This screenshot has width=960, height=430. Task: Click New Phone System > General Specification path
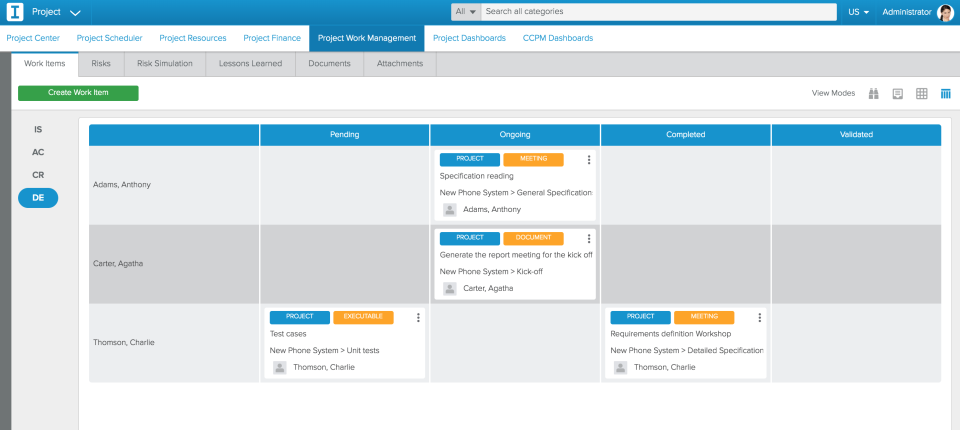[516, 193]
